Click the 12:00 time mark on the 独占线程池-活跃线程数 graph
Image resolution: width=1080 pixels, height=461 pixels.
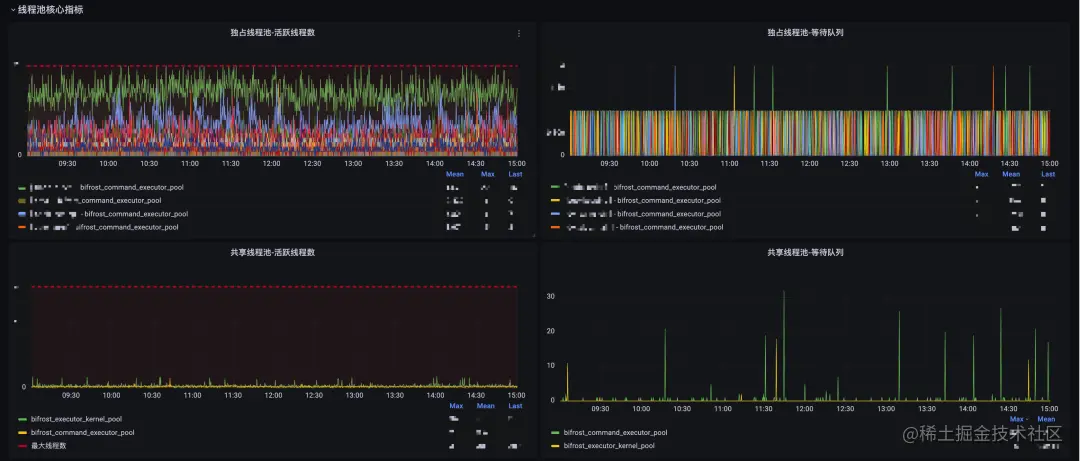point(271,164)
